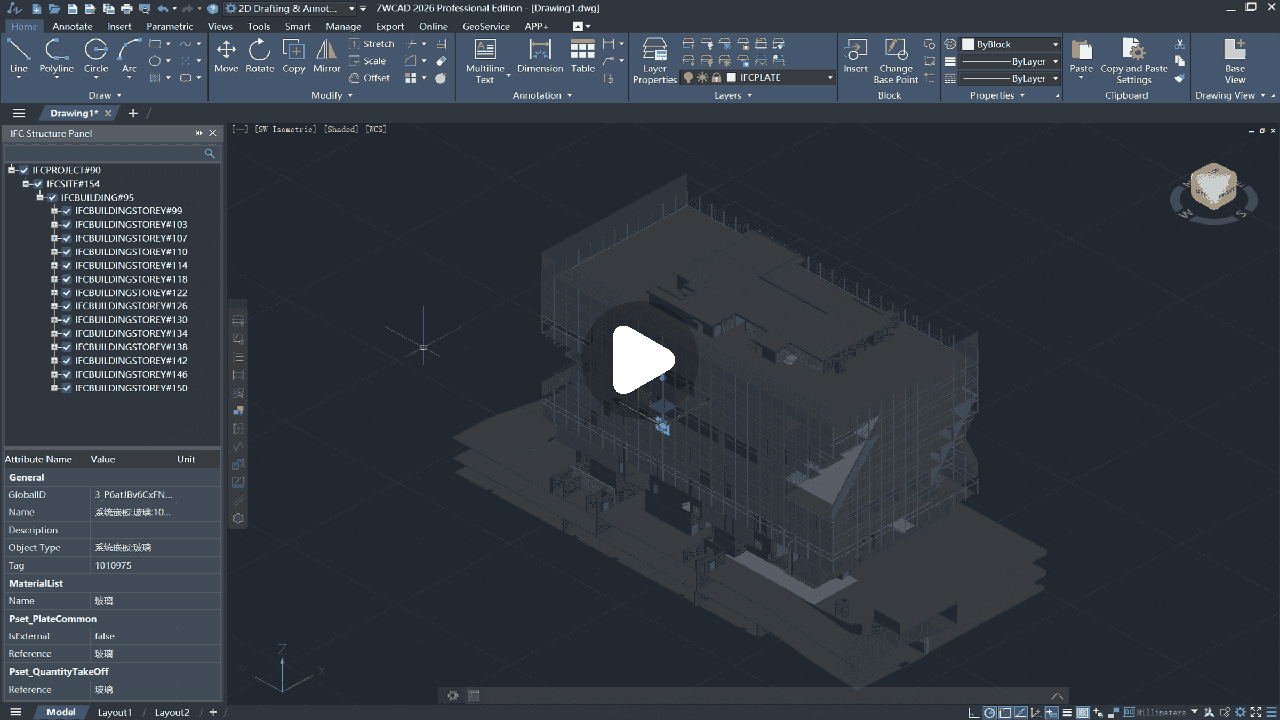
Task: Uncheck IFCBUILDINGSTOREY#99 checkbox
Action: click(x=67, y=211)
